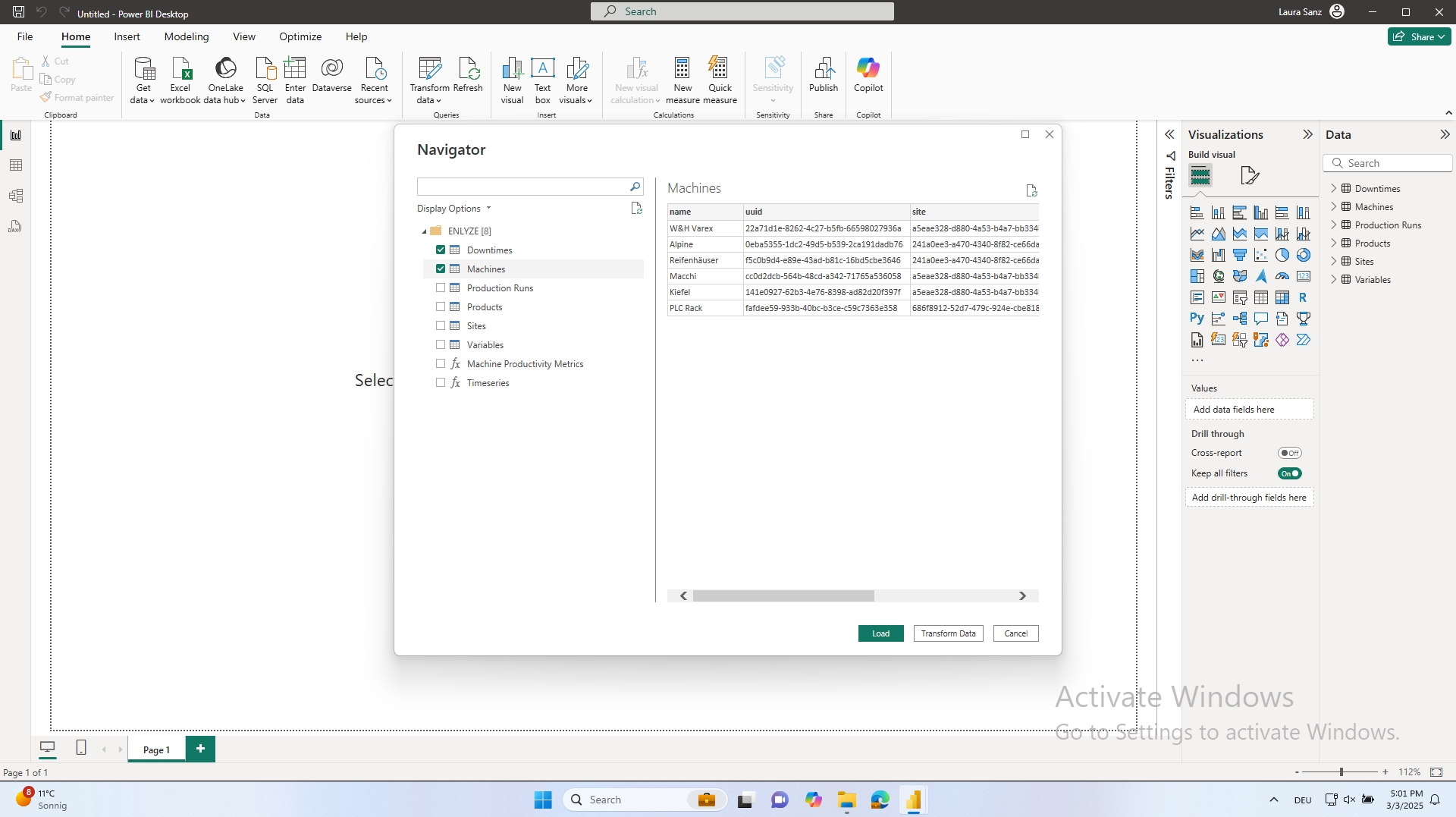Switch to Model view in left sidebar
This screenshot has width=1456, height=817.
(15, 196)
